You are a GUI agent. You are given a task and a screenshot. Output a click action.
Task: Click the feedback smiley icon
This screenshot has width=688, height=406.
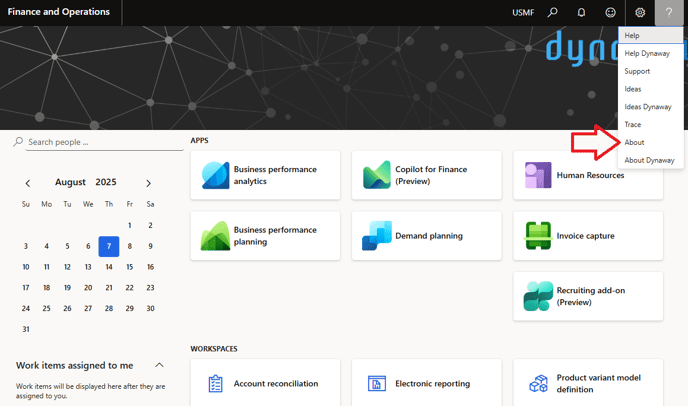coord(610,12)
